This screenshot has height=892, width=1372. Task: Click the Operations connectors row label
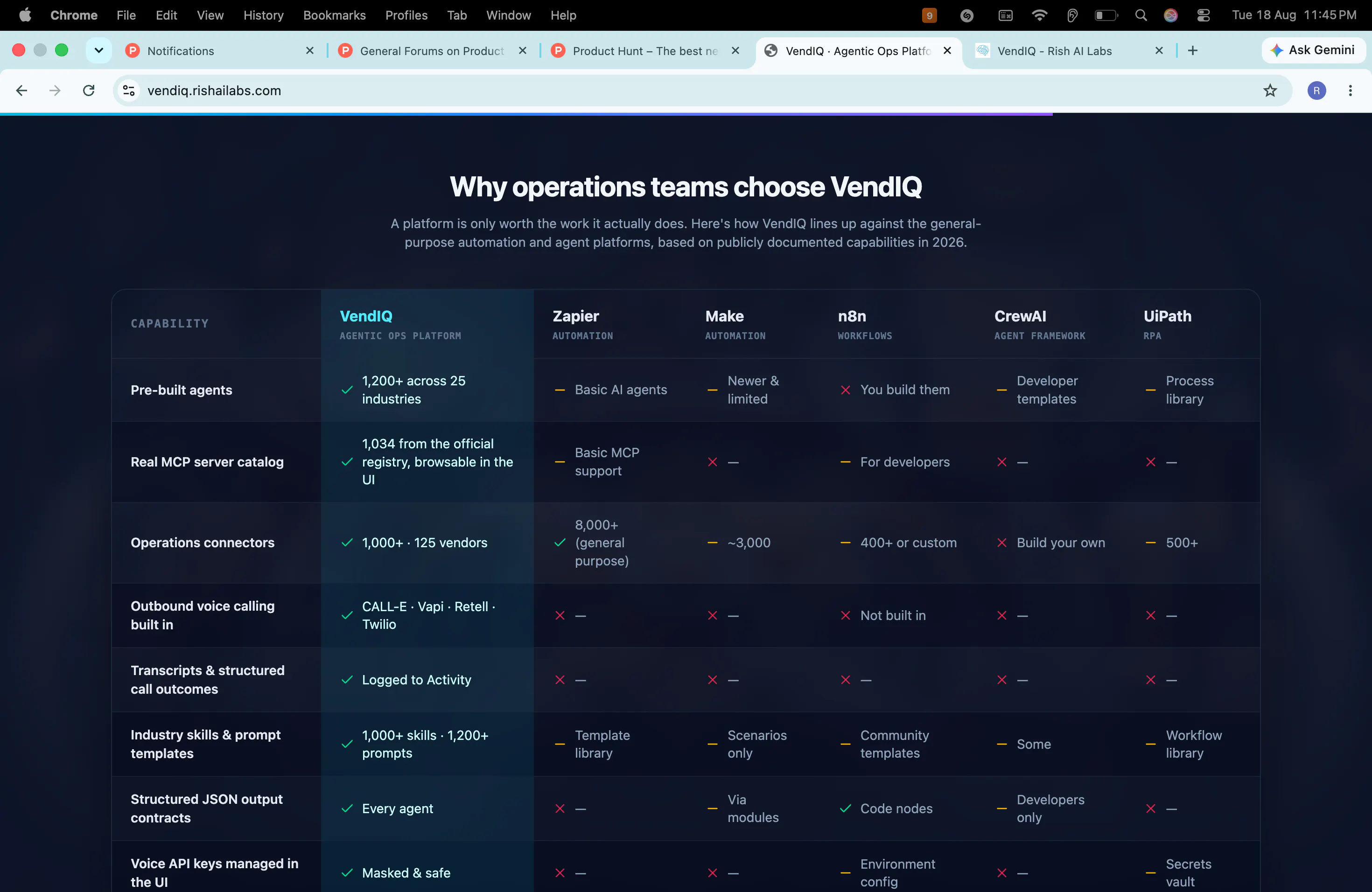click(x=203, y=542)
